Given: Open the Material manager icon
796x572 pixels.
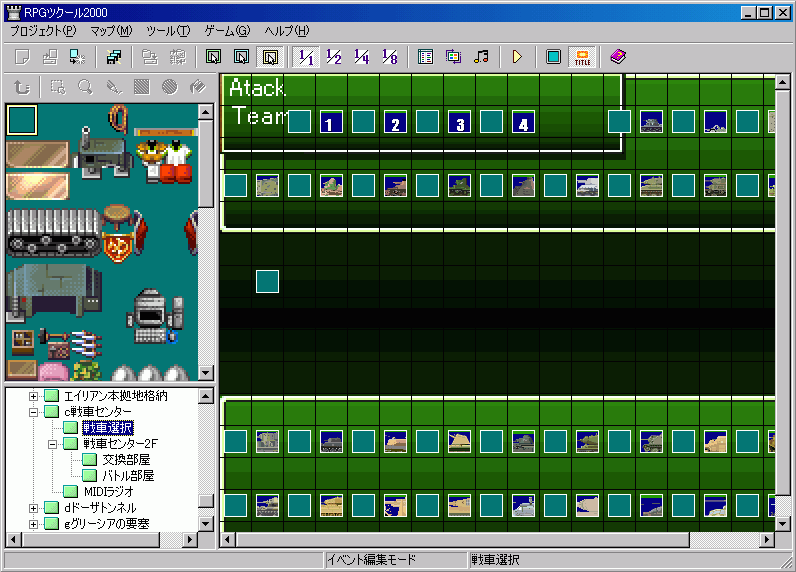Looking at the screenshot, I should click(x=453, y=56).
